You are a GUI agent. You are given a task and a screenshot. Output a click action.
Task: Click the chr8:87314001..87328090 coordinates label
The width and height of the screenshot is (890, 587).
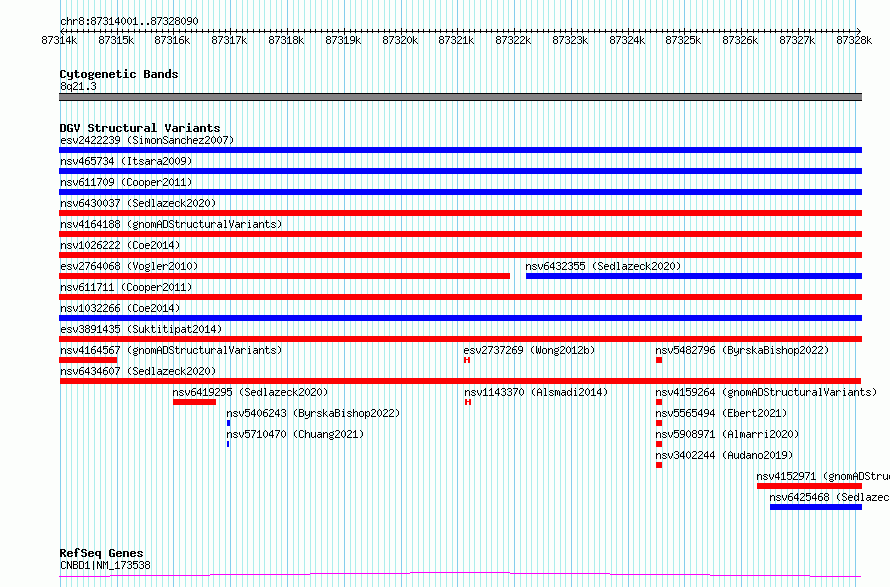coord(129,22)
